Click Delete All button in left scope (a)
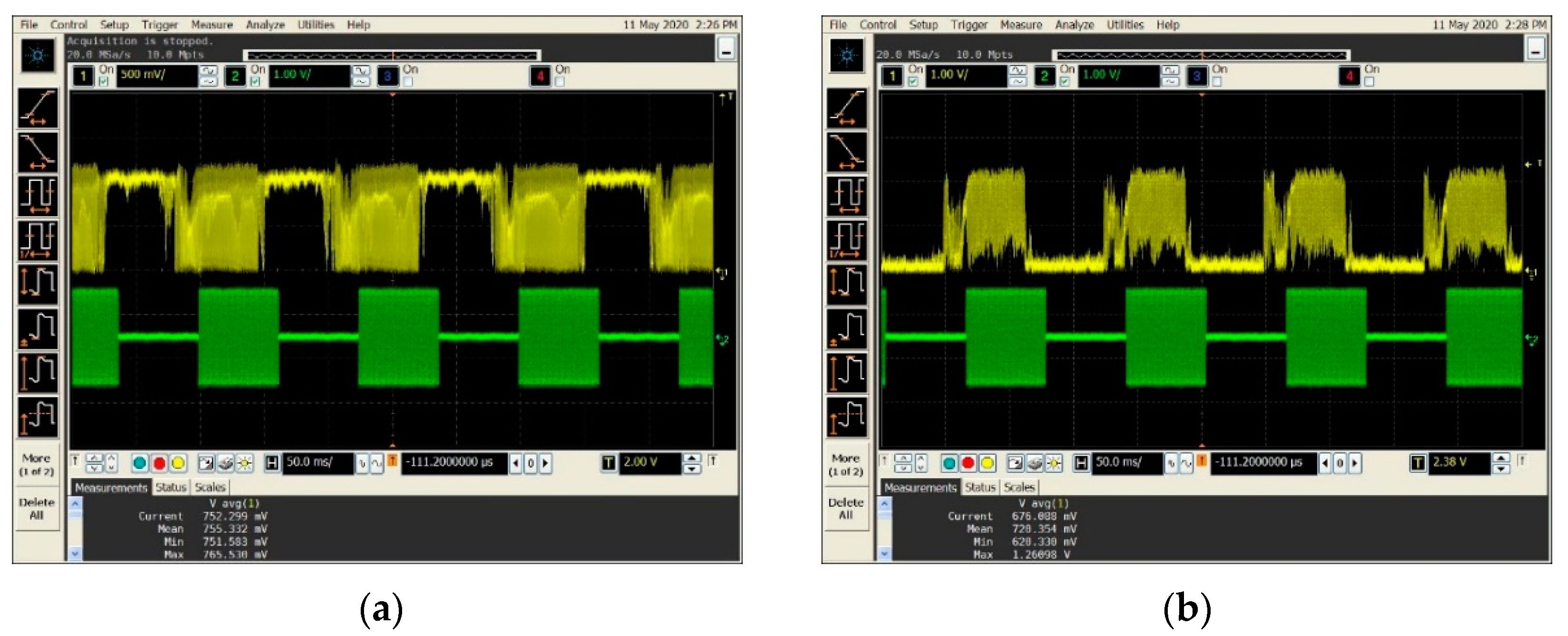 (x=37, y=509)
